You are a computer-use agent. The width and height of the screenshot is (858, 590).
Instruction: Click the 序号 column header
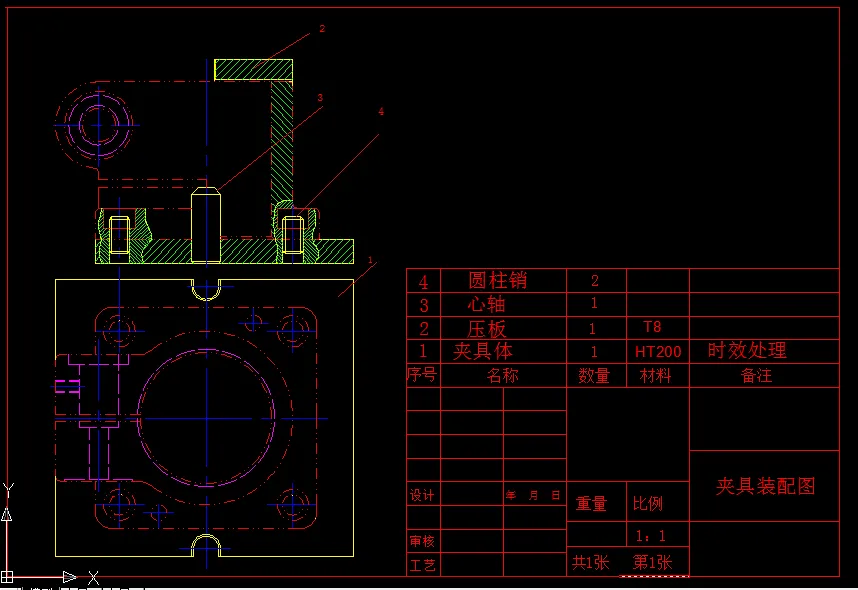[x=422, y=375]
